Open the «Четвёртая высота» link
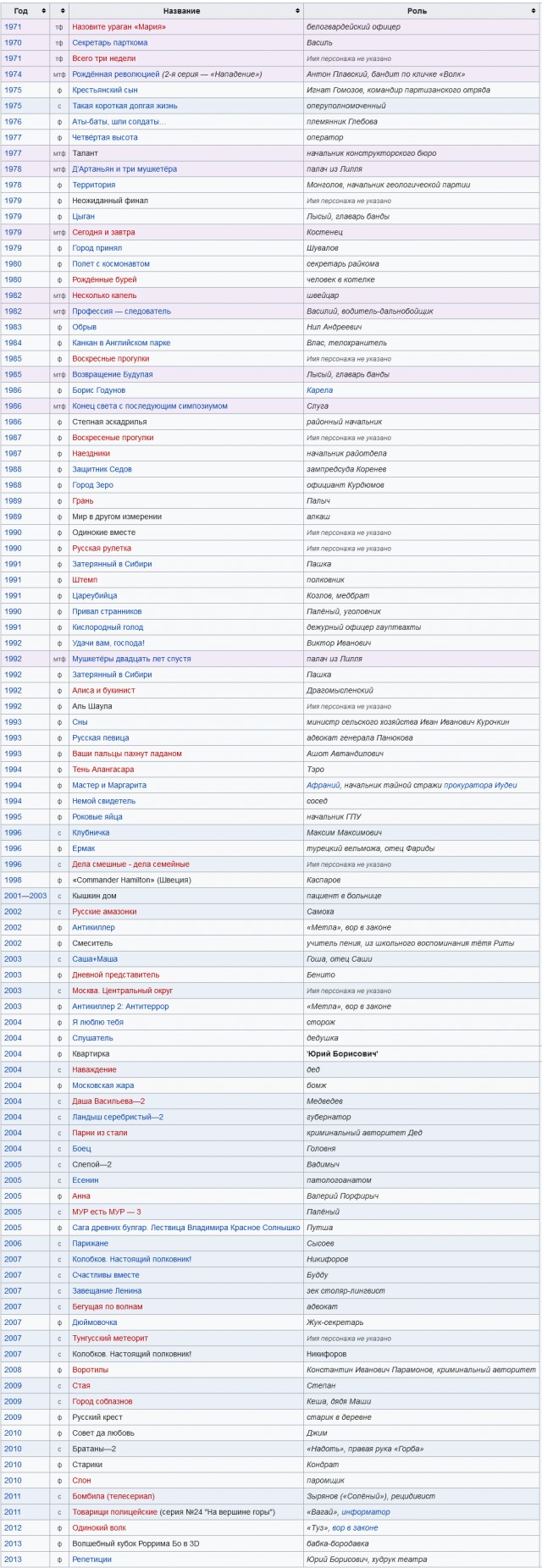This screenshot has width=542, height=1568. (104, 137)
